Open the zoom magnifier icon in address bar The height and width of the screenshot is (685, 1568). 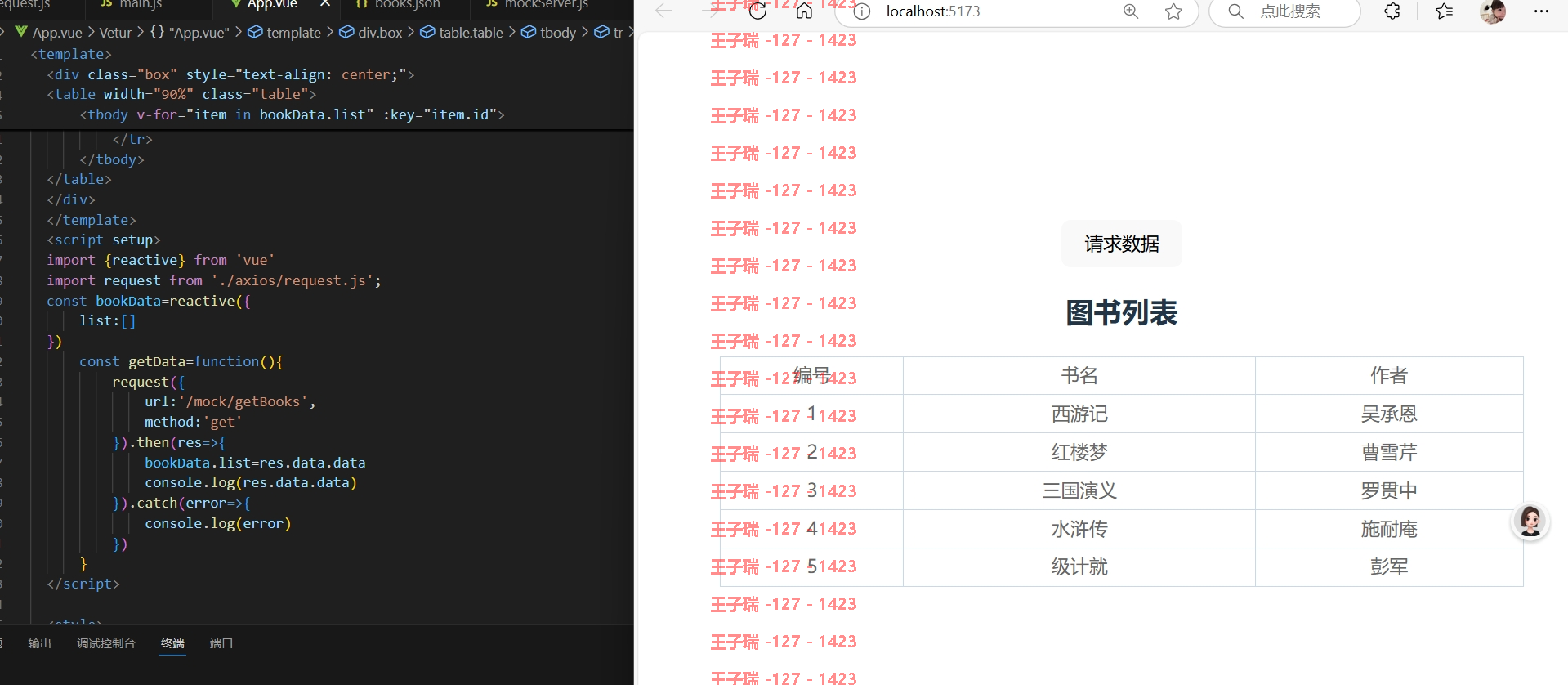click(1131, 11)
